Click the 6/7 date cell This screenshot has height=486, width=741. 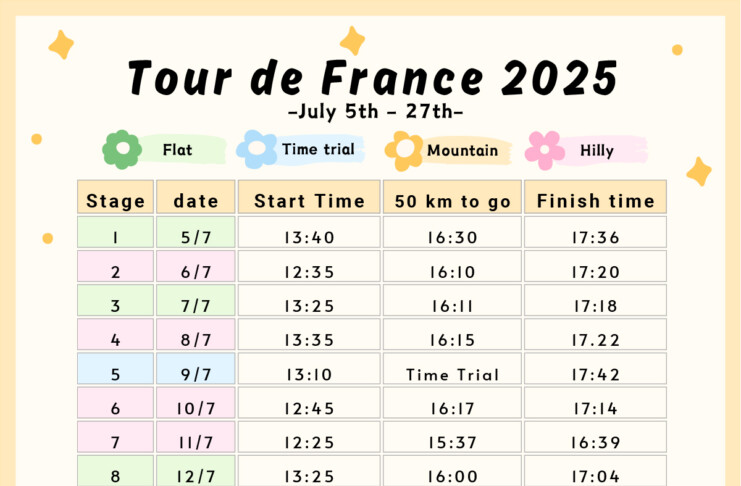pos(195,271)
